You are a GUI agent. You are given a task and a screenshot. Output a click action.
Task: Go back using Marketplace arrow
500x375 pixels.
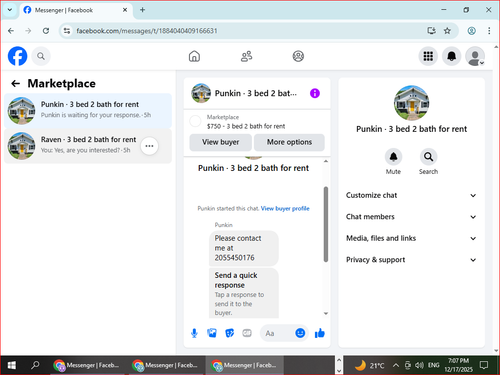[x=15, y=83]
